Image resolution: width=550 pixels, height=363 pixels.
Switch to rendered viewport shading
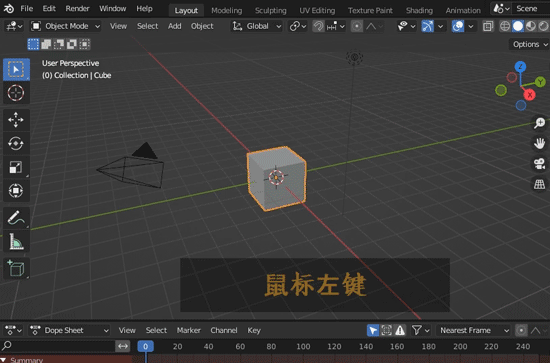point(543,26)
